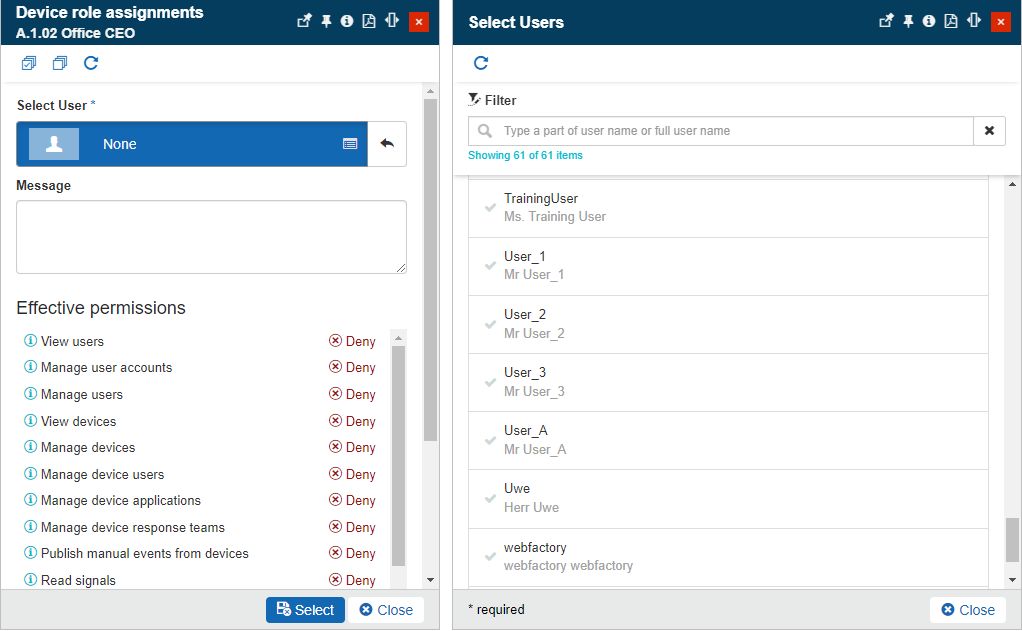Image resolution: width=1022 pixels, height=631 pixels.
Task: Check the TrainingUser entry
Action: click(490, 208)
